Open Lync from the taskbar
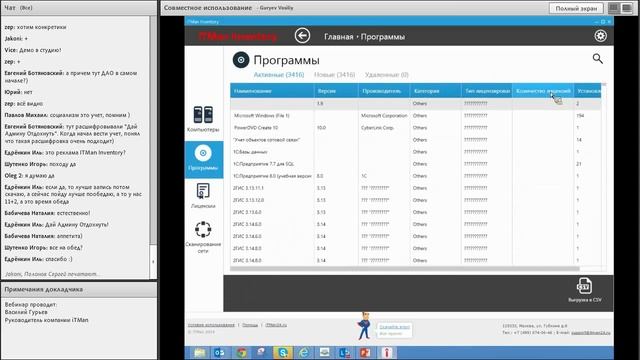This screenshot has width=640, height=360. [345, 353]
